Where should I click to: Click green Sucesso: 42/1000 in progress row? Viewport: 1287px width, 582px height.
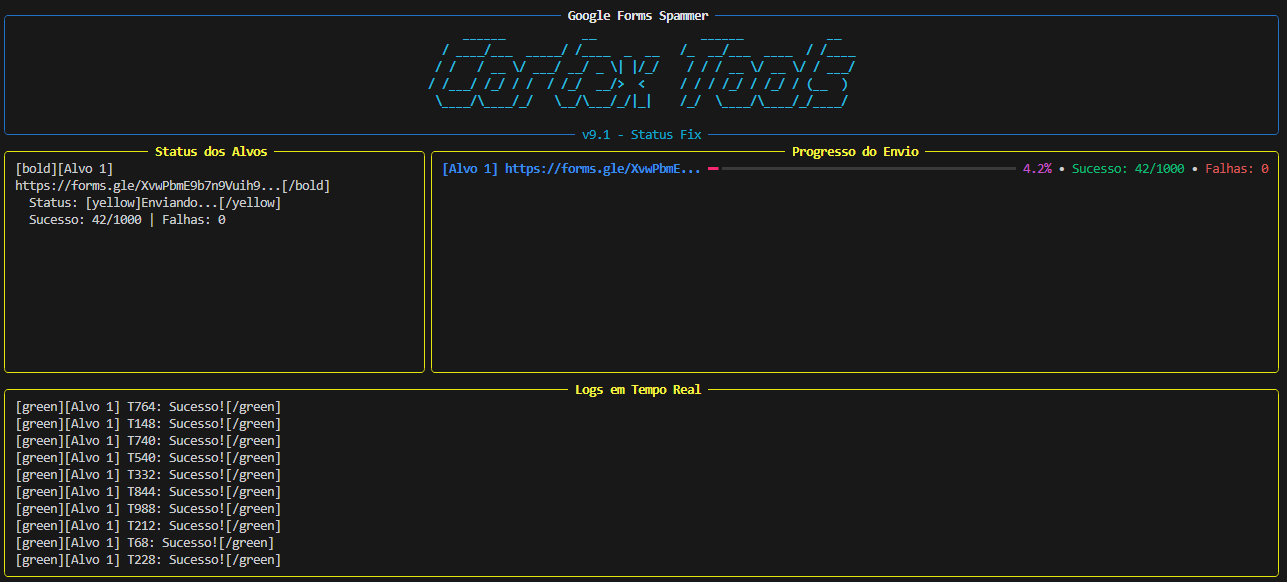click(x=1128, y=169)
